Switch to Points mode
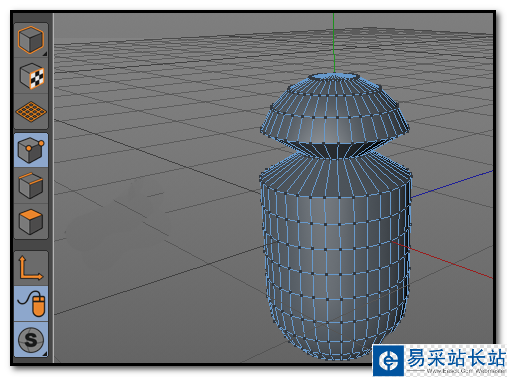Viewport: 507px width, 377px height. (31, 150)
